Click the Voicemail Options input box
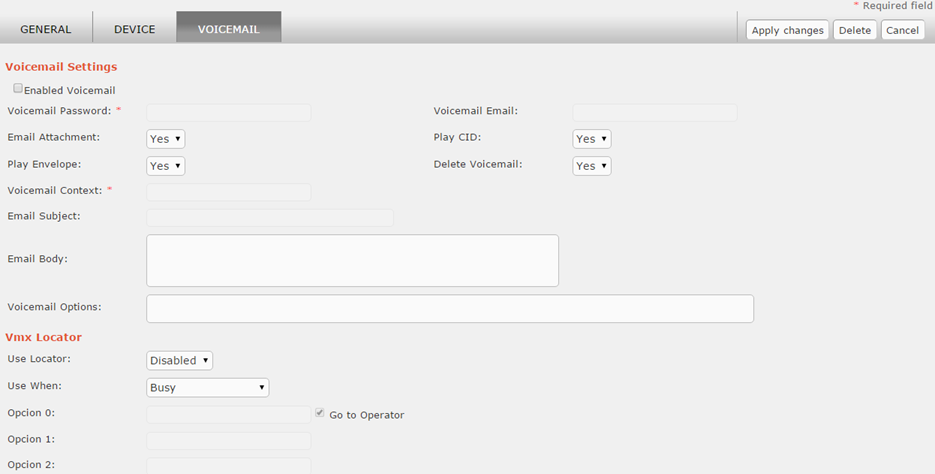 pyautogui.click(x=450, y=308)
